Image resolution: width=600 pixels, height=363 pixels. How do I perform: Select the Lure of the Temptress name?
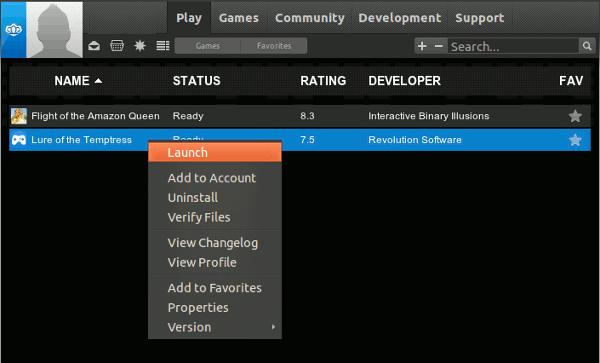tap(82, 140)
